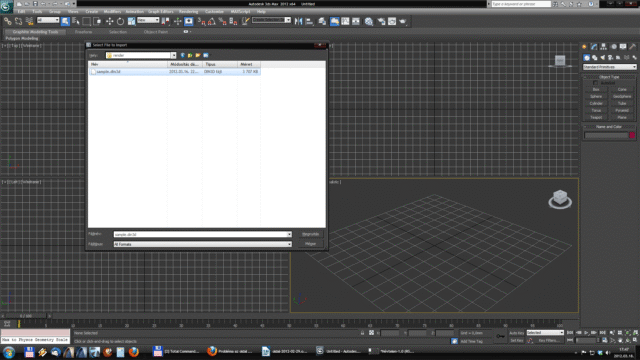Screen dimensions: 640x360
Task: Toggle Window/Crossing selection mode
Action: click(x=97, y=21)
